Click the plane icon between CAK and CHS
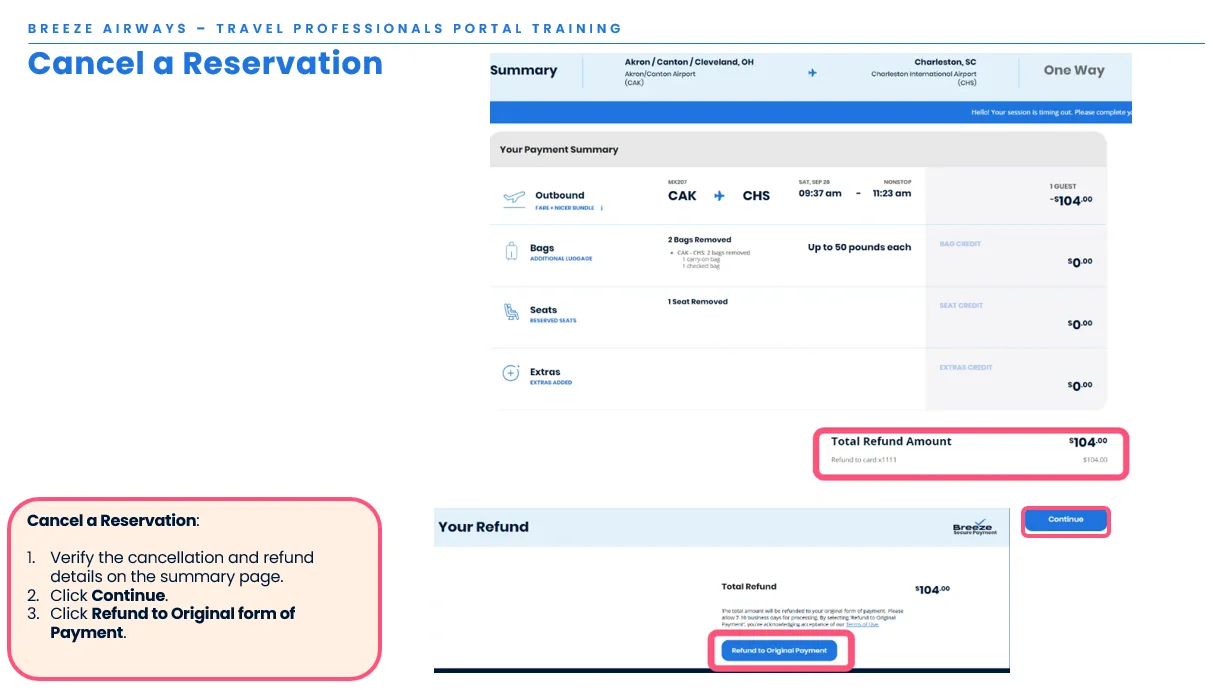This screenshot has height=690, width=1231. (719, 196)
